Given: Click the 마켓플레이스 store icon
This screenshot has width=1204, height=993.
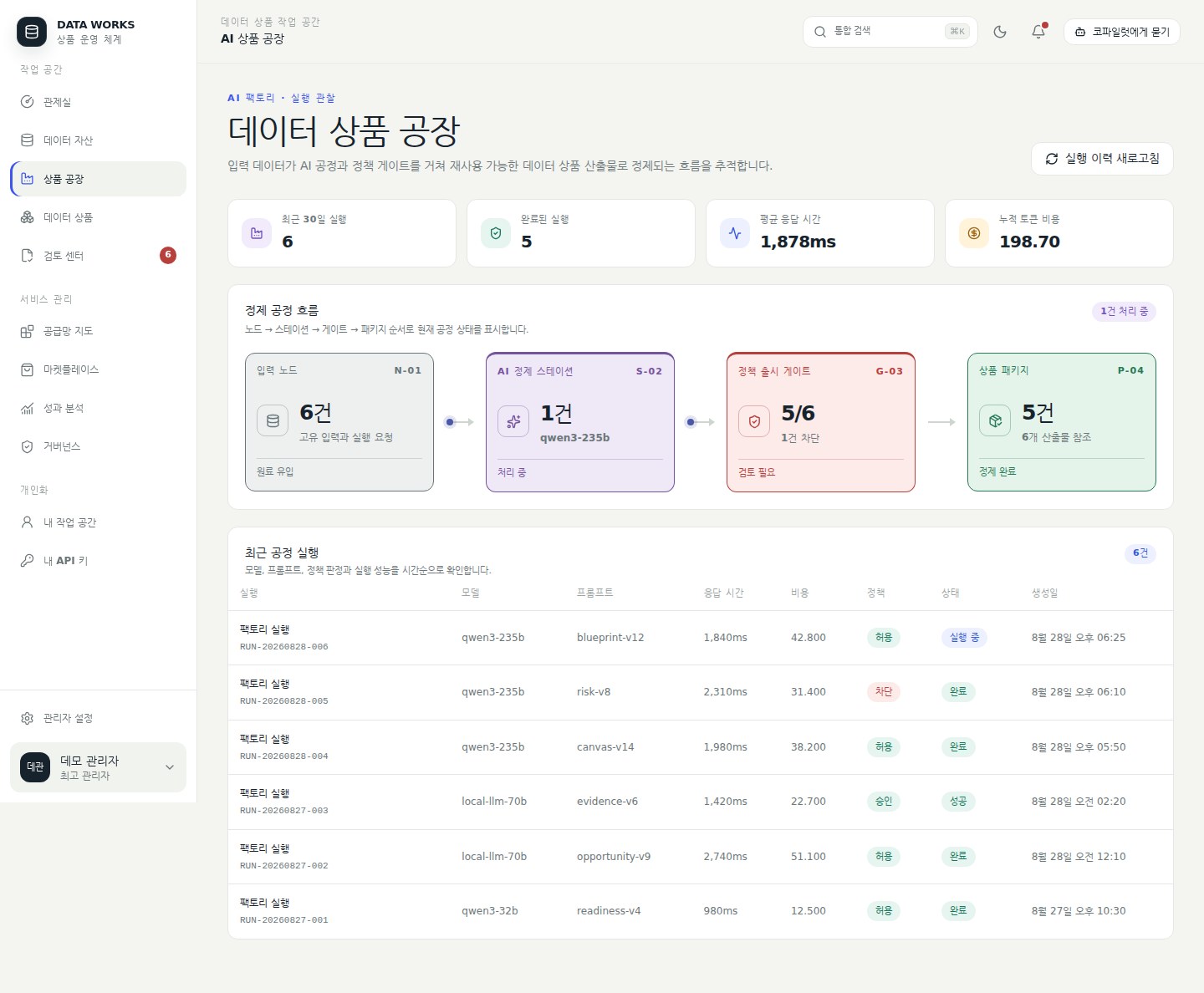Looking at the screenshot, I should (27, 369).
